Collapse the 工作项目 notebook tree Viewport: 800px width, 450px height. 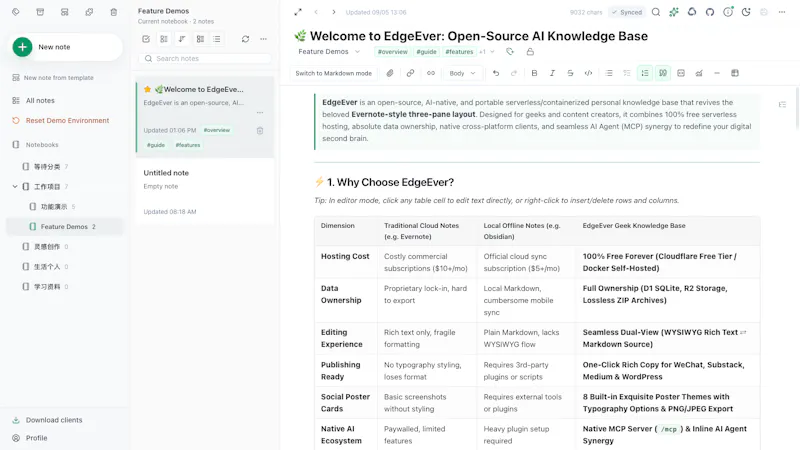click(x=15, y=187)
